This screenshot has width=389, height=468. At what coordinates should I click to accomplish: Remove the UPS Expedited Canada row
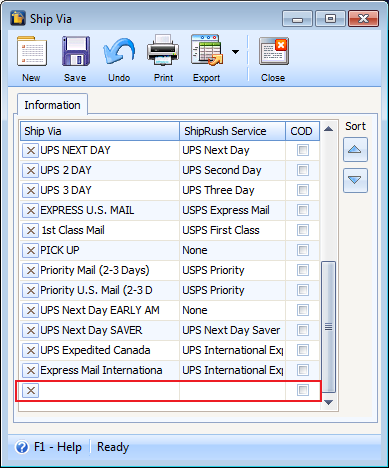click(31, 350)
